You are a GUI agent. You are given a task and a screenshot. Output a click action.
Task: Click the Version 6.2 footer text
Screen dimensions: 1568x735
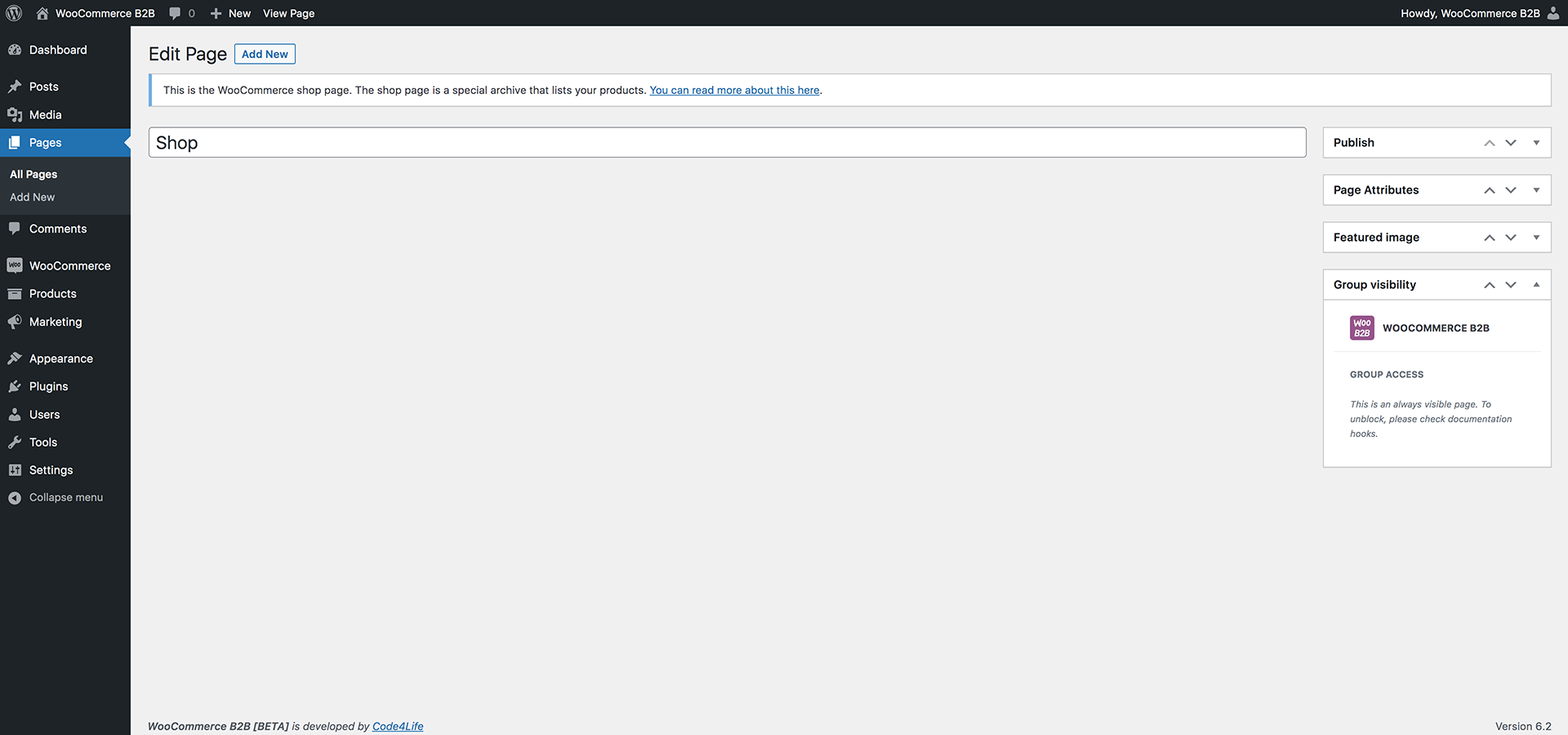pyautogui.click(x=1523, y=726)
